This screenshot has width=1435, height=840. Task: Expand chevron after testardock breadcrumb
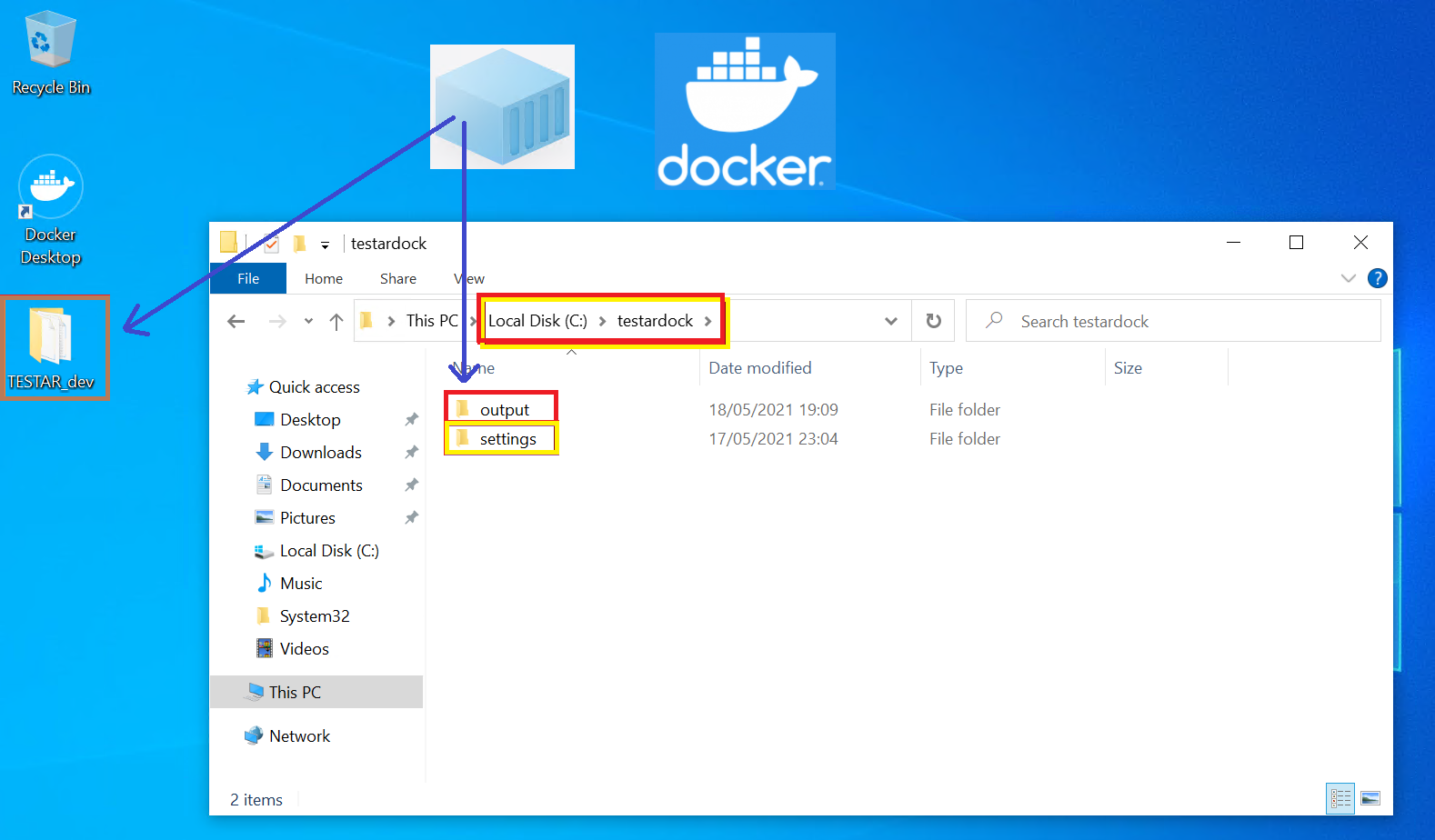click(707, 321)
